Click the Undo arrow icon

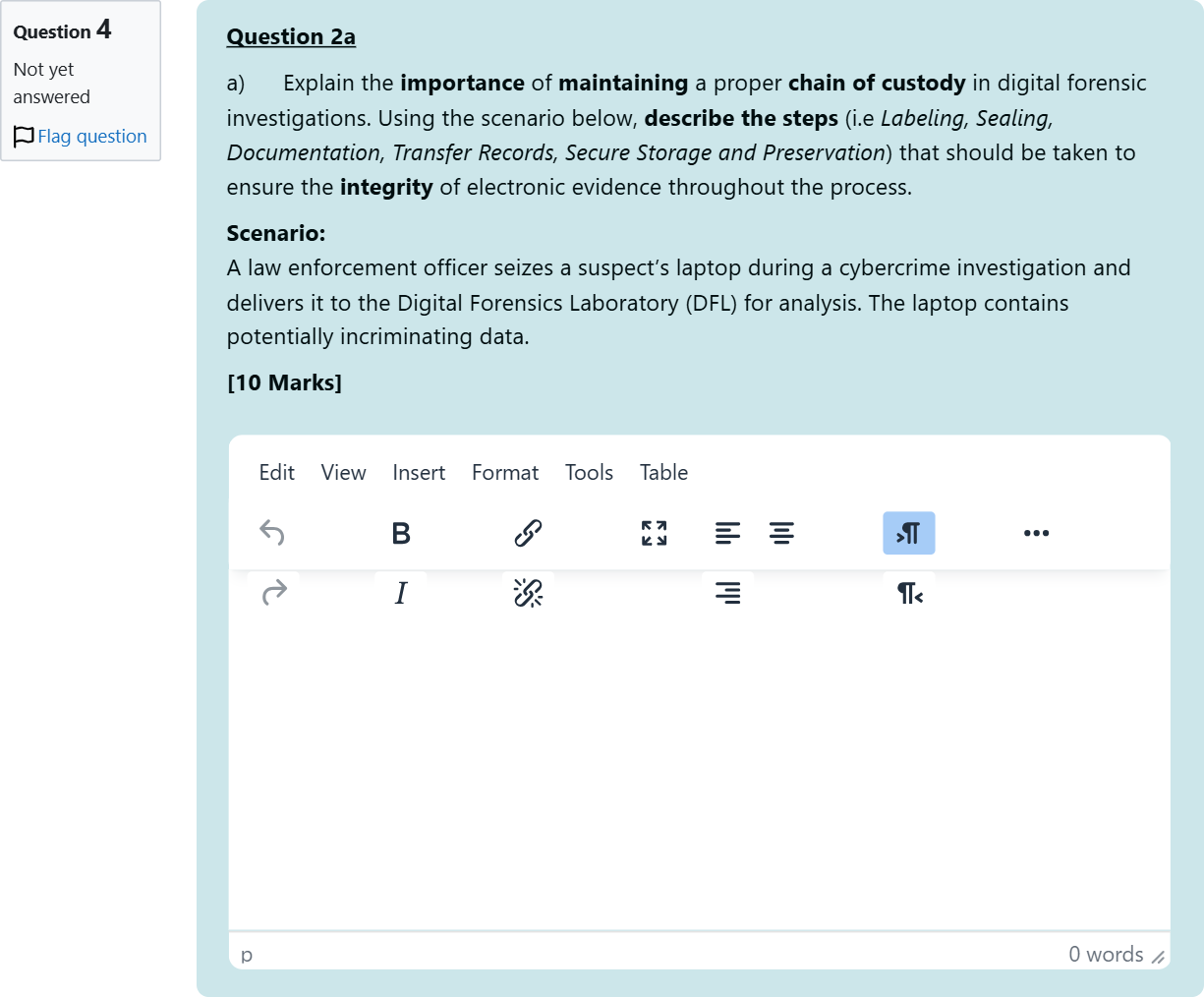click(x=272, y=533)
